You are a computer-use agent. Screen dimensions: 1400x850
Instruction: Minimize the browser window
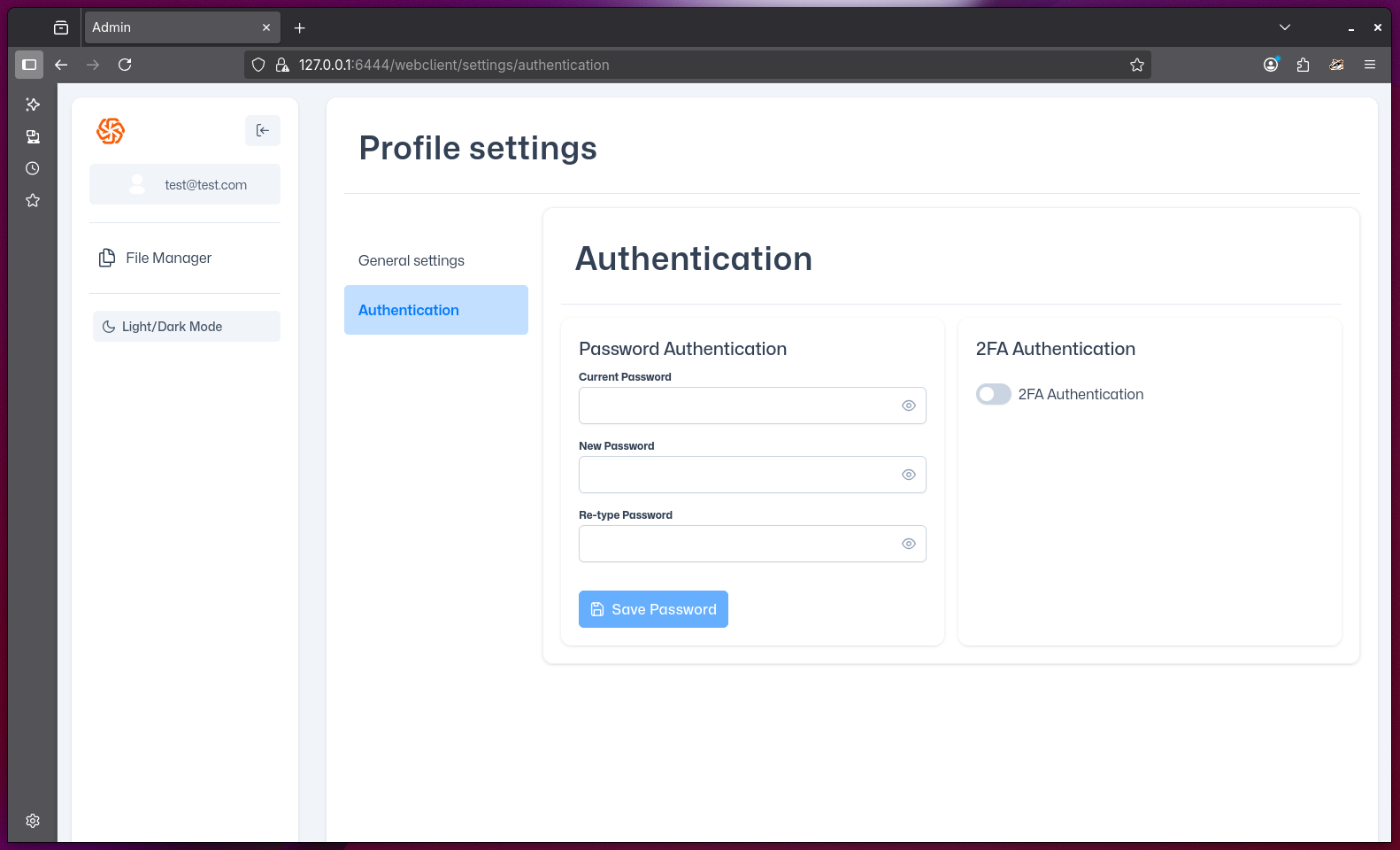pos(1351,27)
